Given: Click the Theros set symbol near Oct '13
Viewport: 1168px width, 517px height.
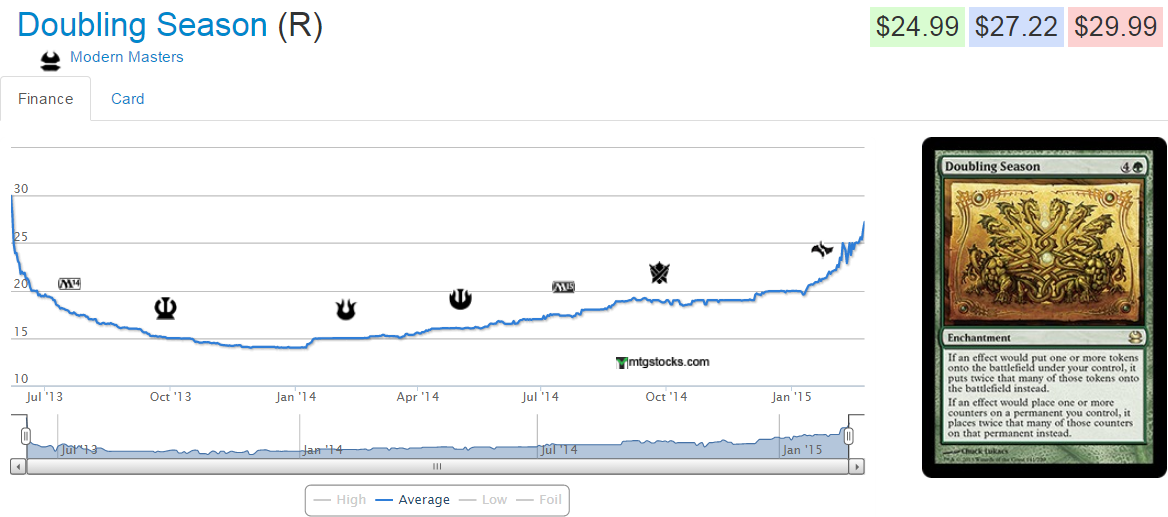Looking at the screenshot, I should pyautogui.click(x=166, y=308).
